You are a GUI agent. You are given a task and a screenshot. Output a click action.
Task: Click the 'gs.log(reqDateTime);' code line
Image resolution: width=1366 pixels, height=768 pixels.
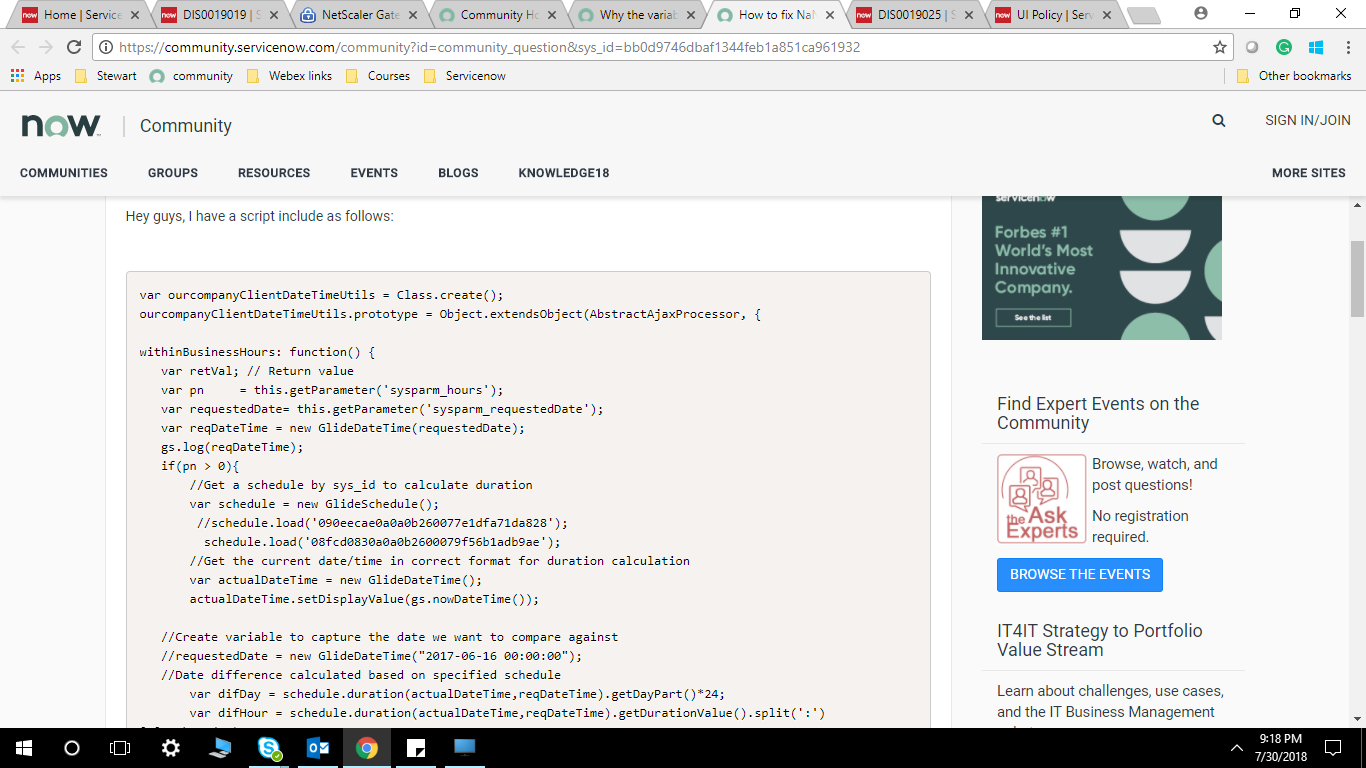coord(232,447)
